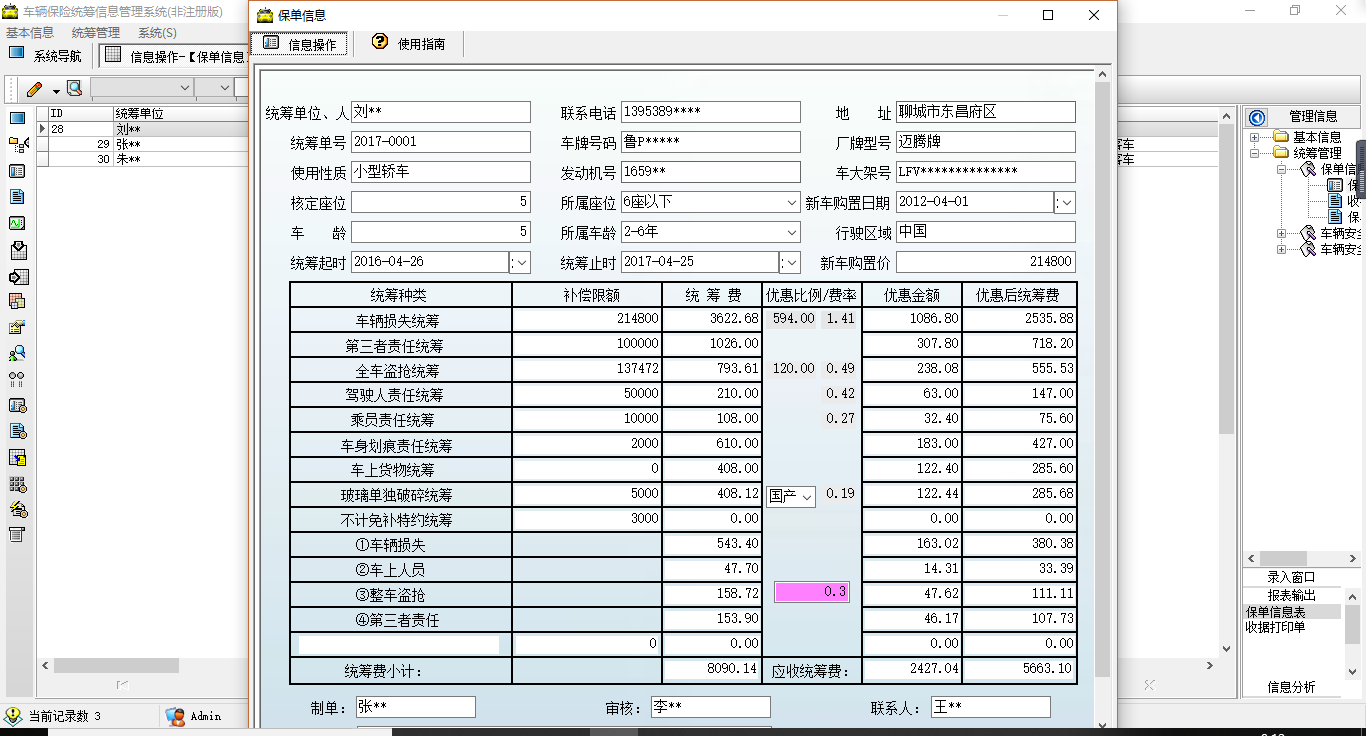Click the 系统导航 navigation button
Screen dimensions: 1366x736
[x=46, y=56]
